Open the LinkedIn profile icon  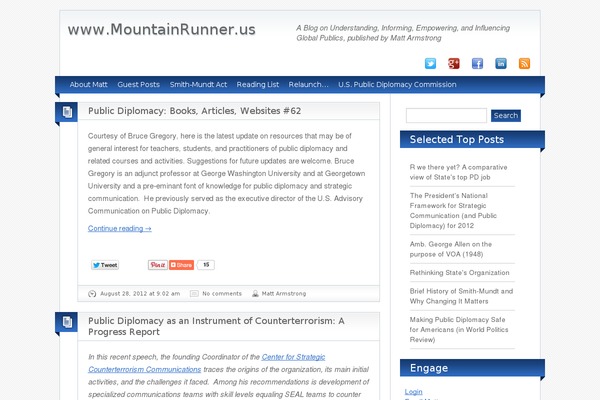tap(501, 63)
